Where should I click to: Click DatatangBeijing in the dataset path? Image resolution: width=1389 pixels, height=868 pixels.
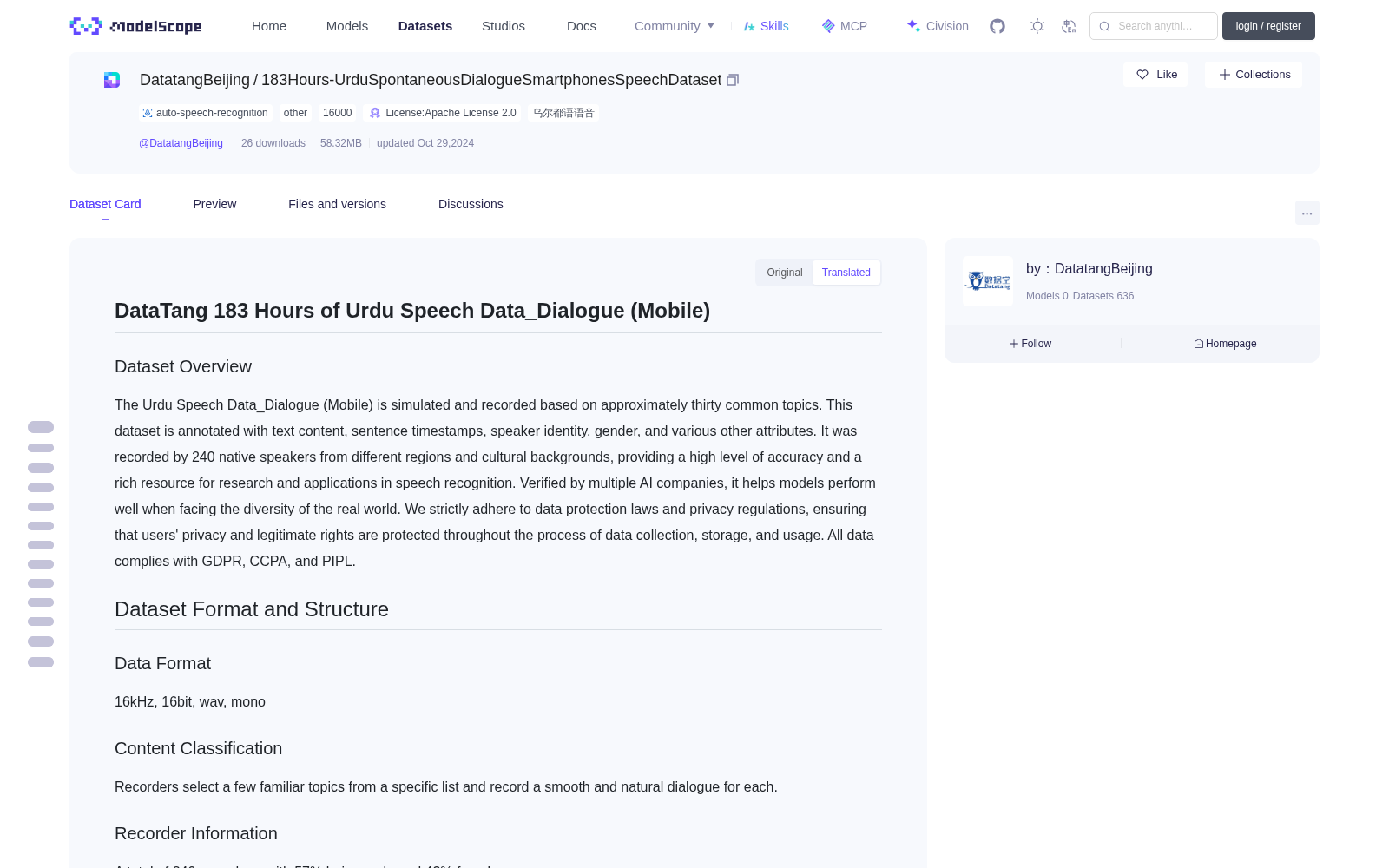tap(194, 80)
